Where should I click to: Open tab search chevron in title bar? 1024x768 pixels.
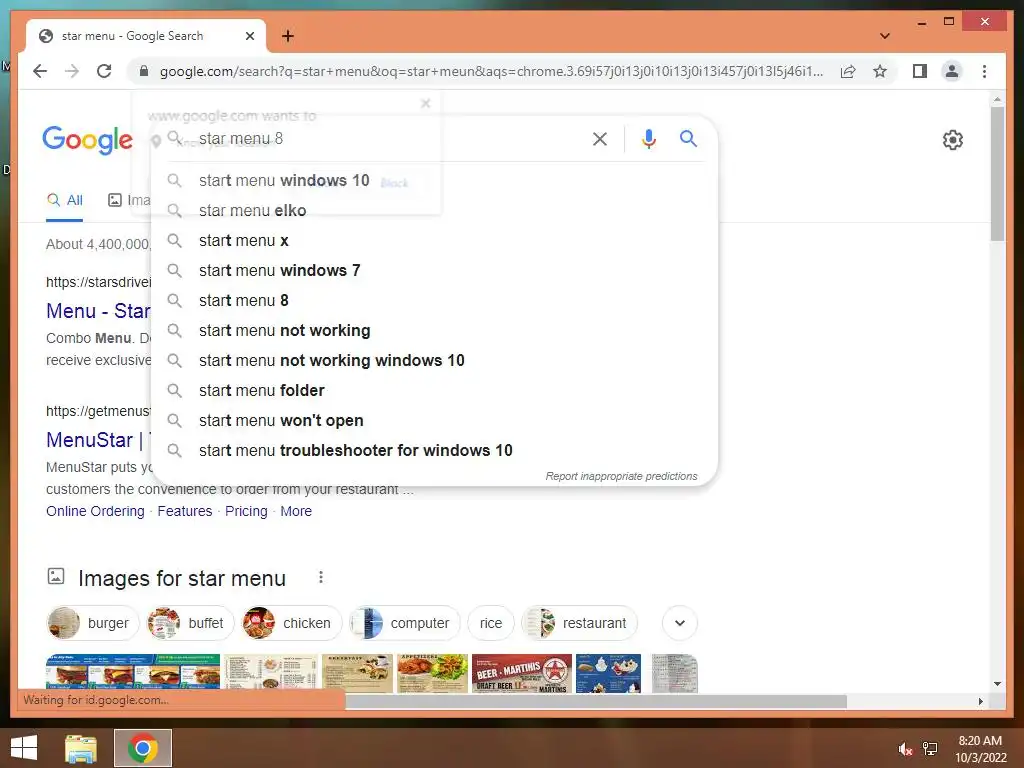[x=884, y=36]
